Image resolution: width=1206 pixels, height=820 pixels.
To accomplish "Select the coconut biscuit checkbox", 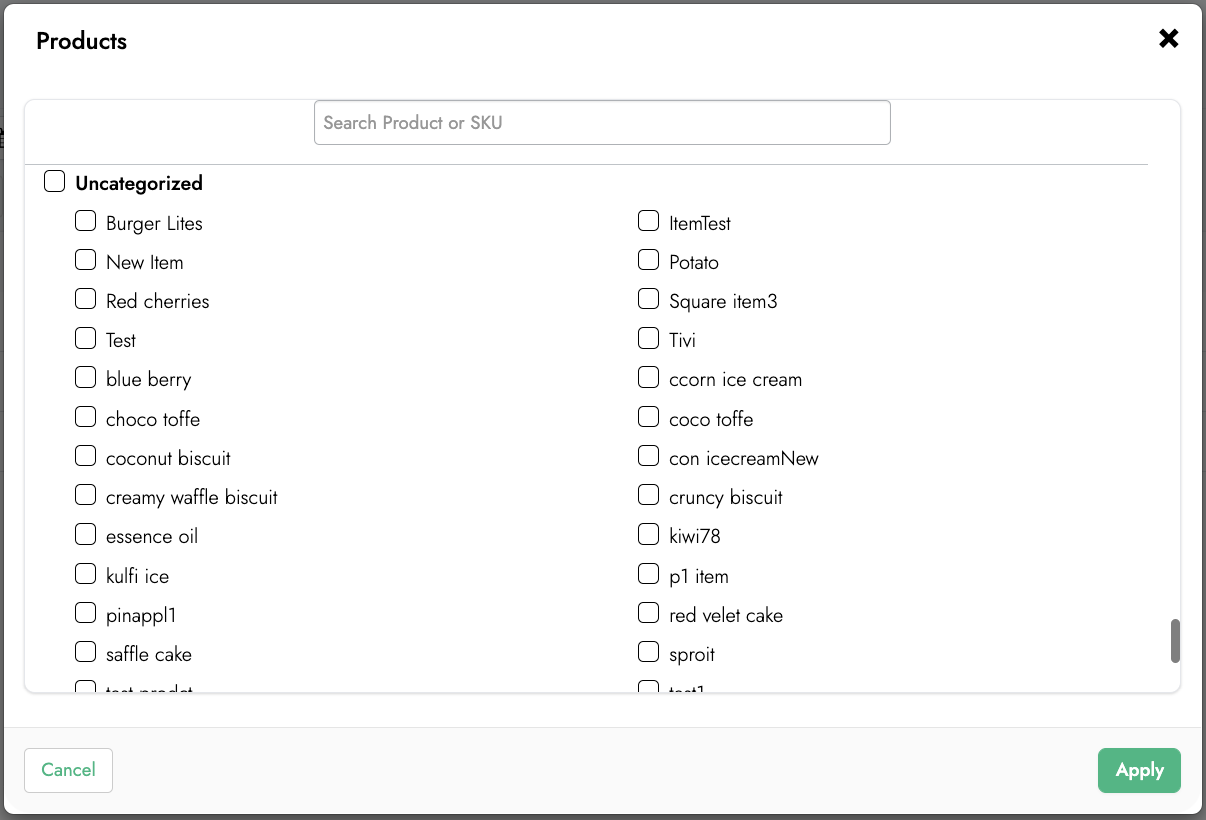I will [x=86, y=456].
